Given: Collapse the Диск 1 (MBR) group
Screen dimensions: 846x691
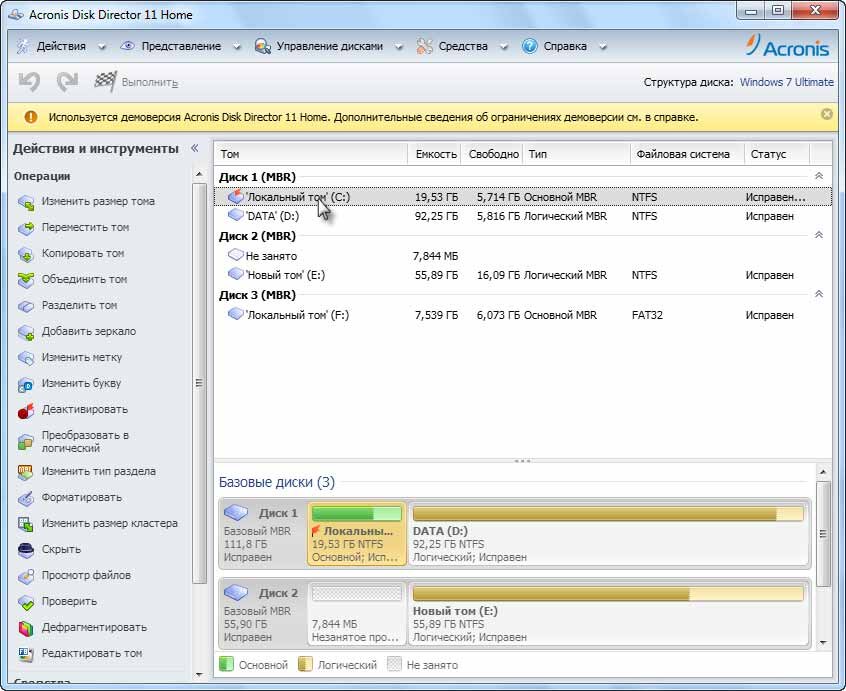Looking at the screenshot, I should [x=818, y=176].
